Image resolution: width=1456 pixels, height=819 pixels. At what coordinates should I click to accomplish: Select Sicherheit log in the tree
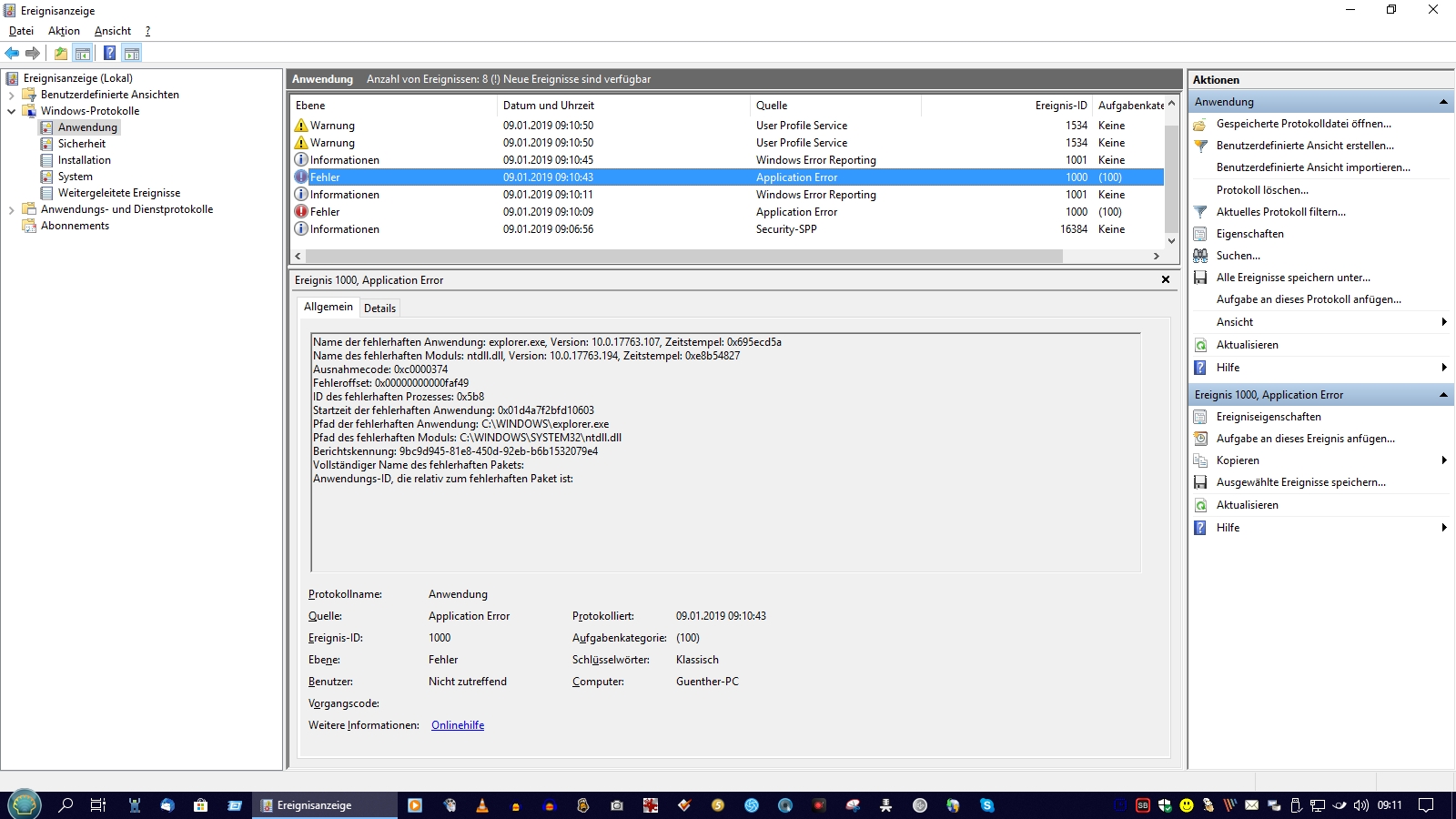tap(82, 144)
